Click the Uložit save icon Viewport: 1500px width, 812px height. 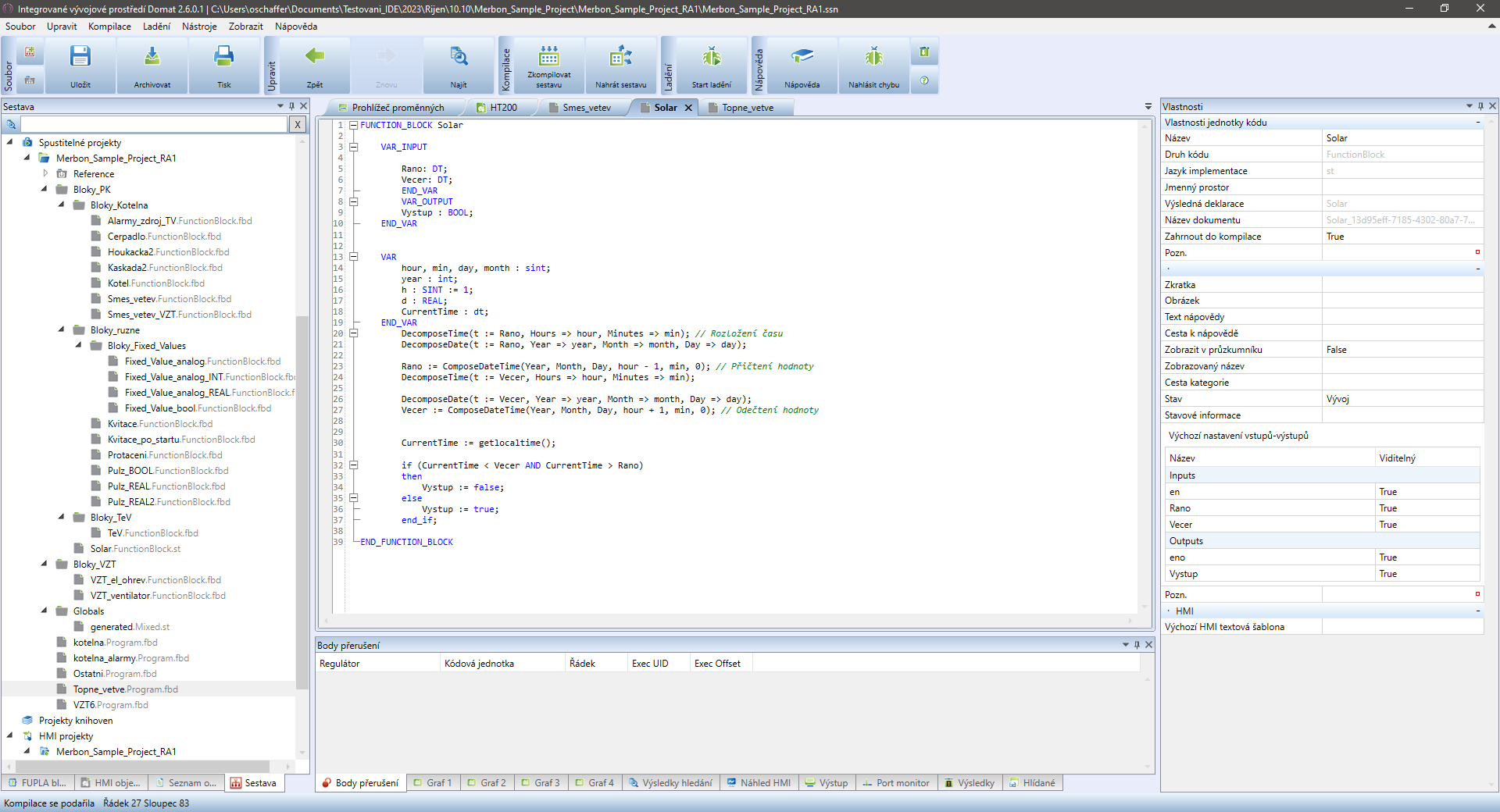pos(80,57)
